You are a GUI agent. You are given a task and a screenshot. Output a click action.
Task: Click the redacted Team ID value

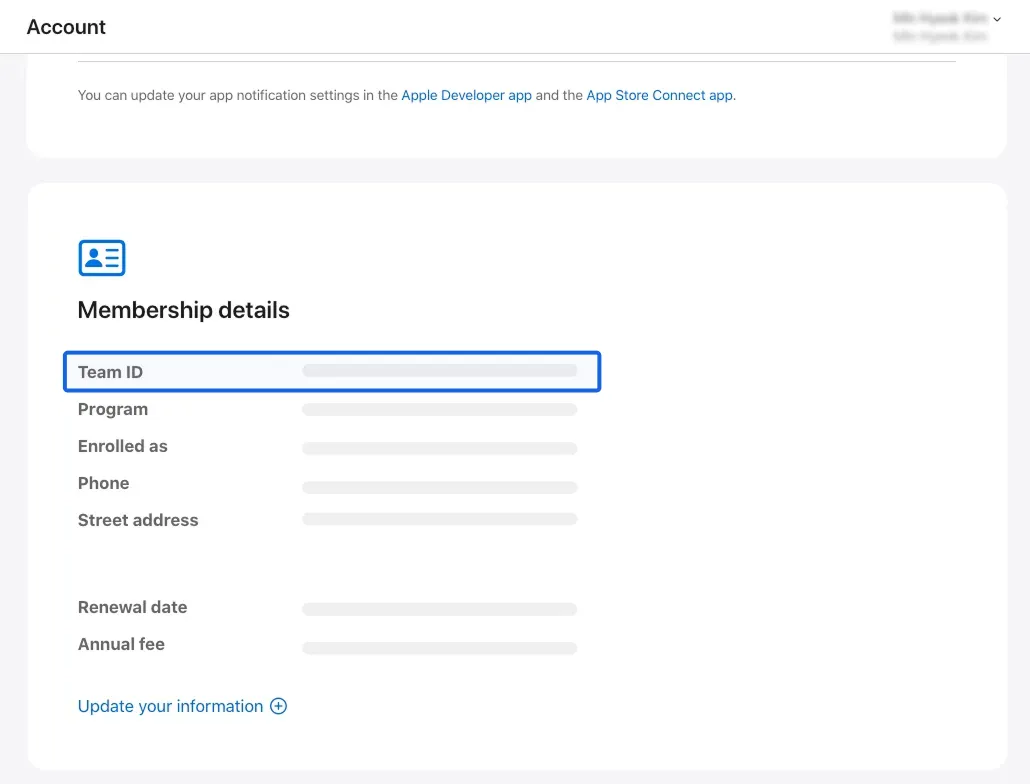tap(439, 371)
